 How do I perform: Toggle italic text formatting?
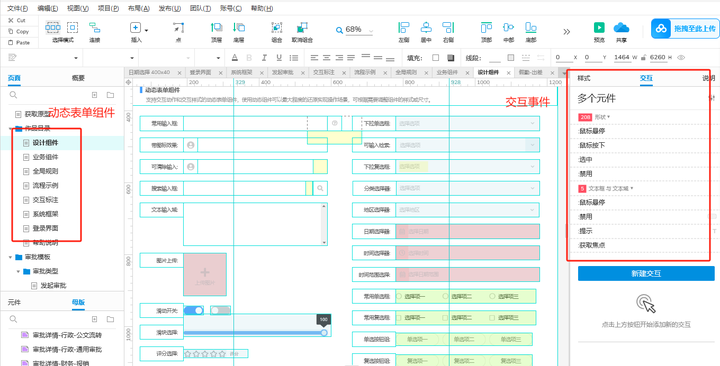[264, 58]
